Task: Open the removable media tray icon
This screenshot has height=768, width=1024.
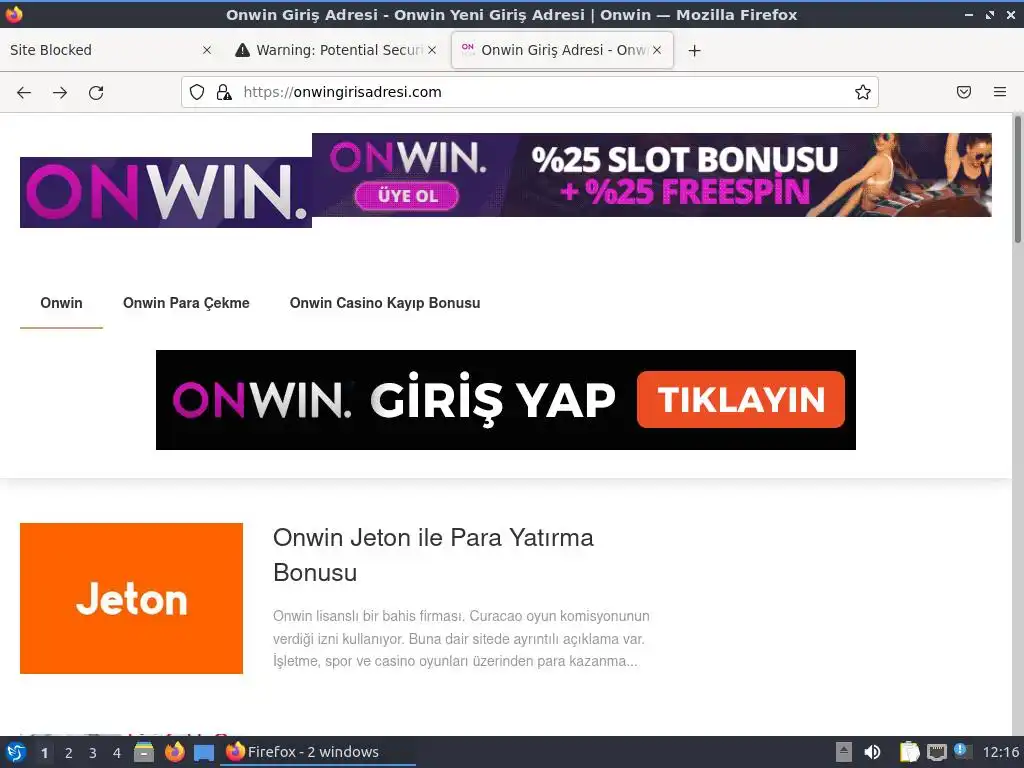Action: 844,752
